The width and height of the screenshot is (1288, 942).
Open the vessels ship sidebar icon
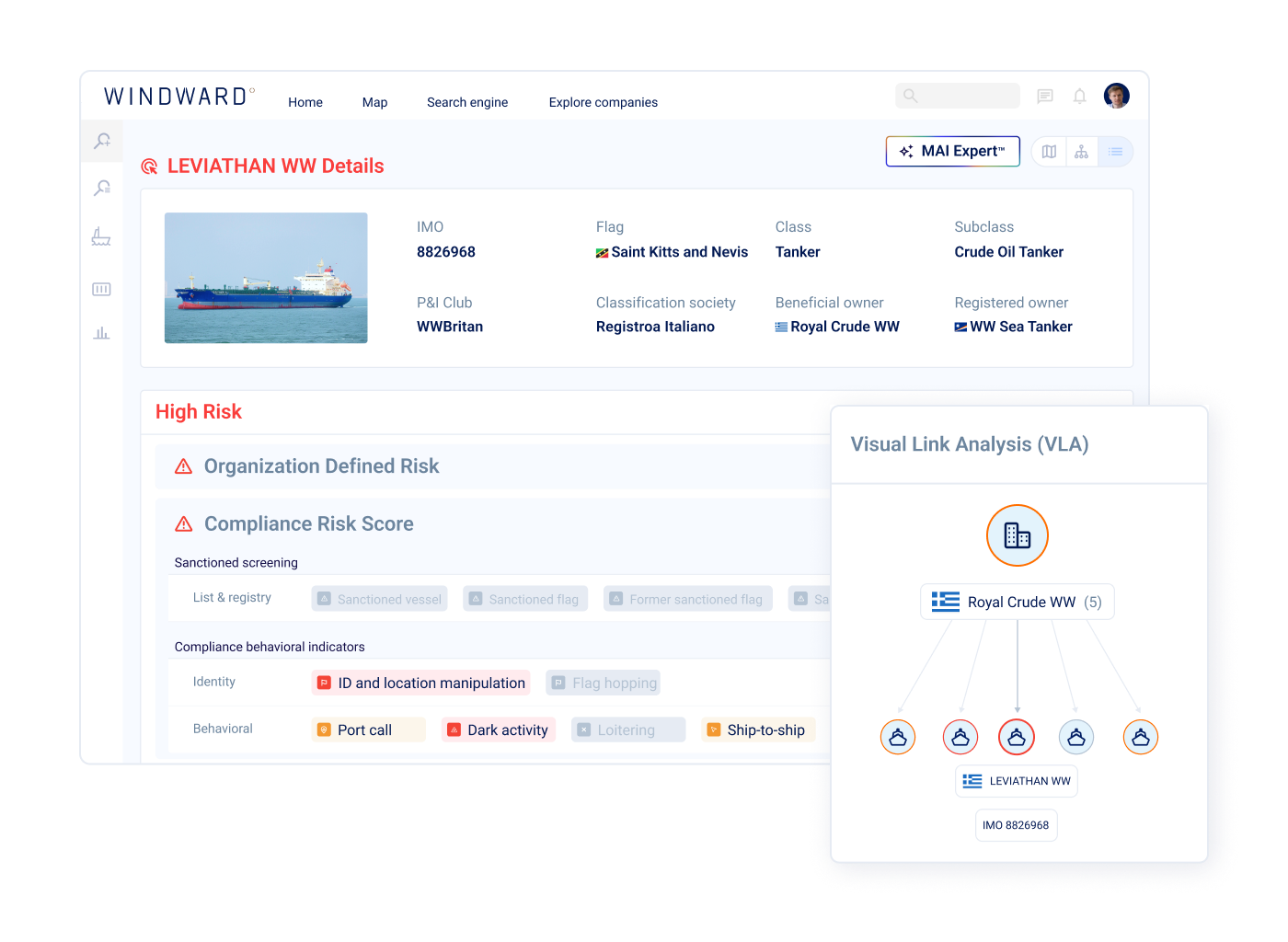[101, 236]
